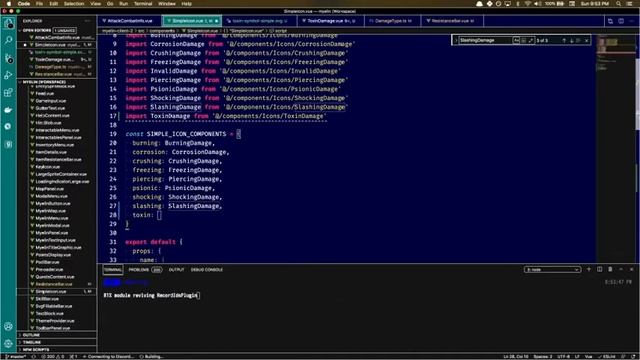Viewport: 640px width, 360px height.
Task: Open the Debug Console tab
Action: pyautogui.click(x=207, y=269)
